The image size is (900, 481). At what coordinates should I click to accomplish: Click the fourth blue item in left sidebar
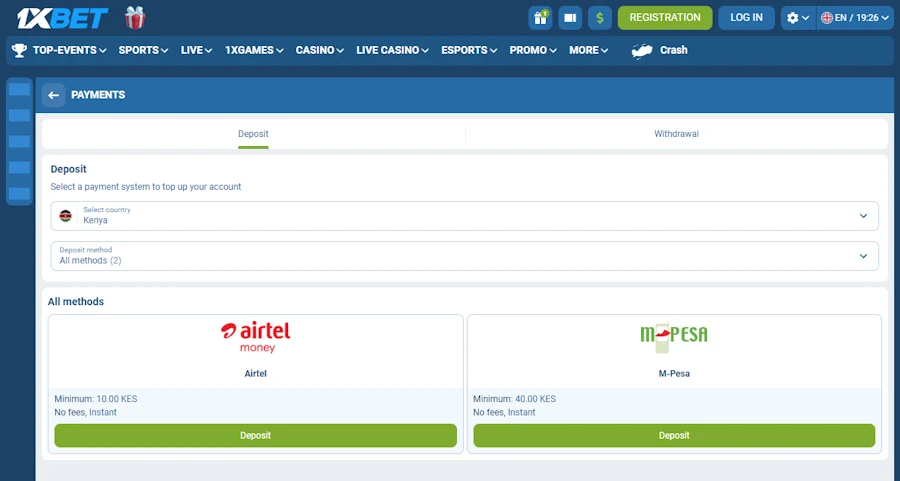coord(20,168)
